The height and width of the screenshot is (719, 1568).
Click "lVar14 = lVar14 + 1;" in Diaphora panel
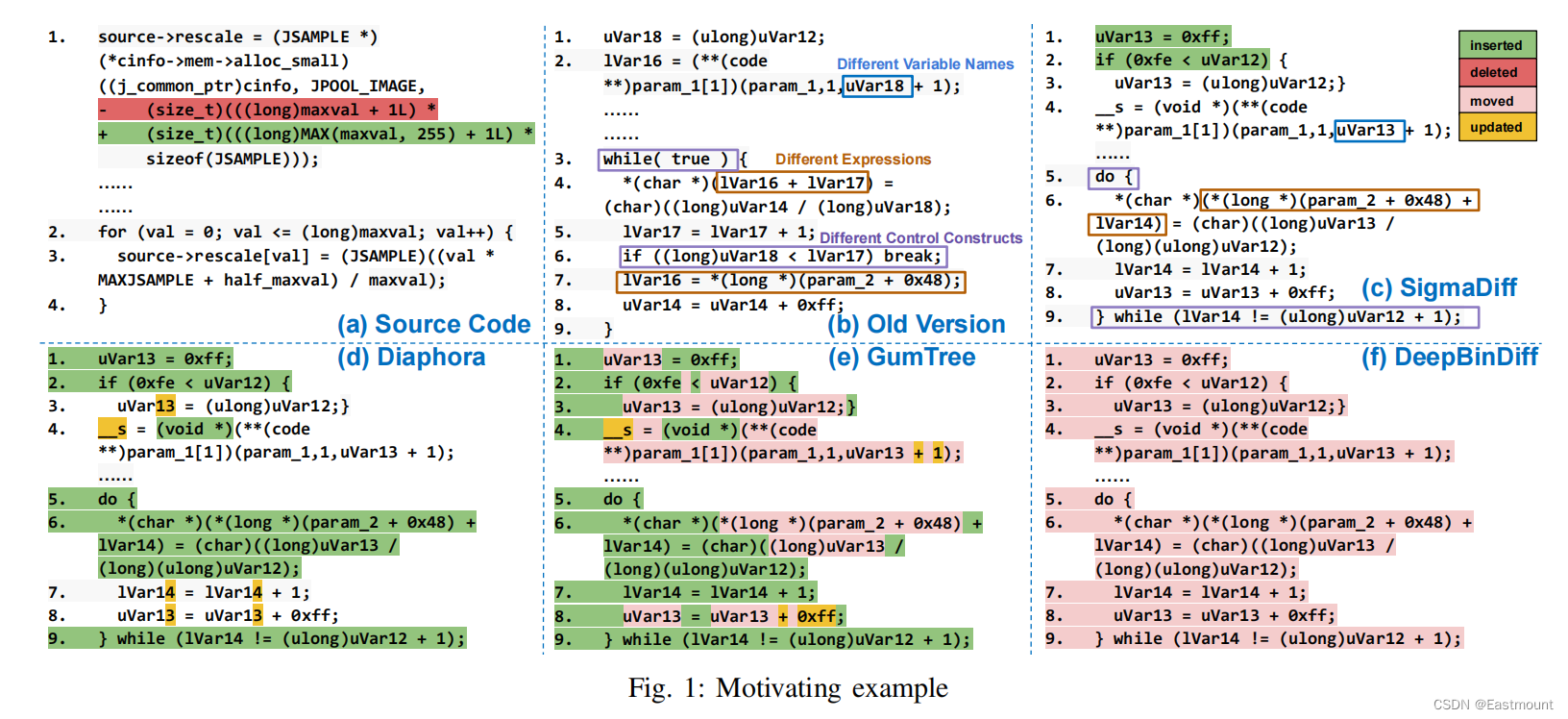click(x=213, y=592)
